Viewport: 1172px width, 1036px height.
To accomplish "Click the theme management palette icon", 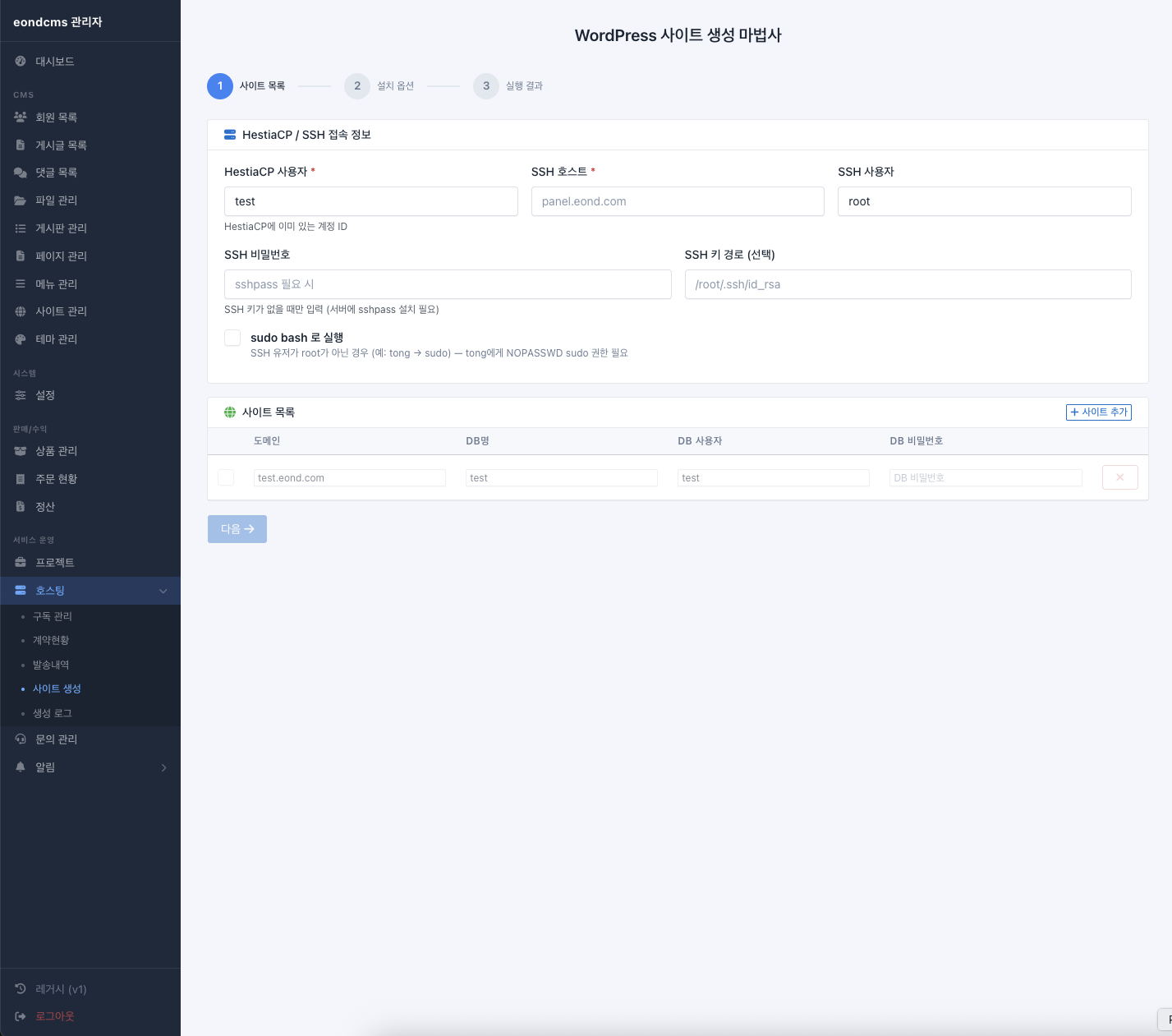I will point(21,339).
